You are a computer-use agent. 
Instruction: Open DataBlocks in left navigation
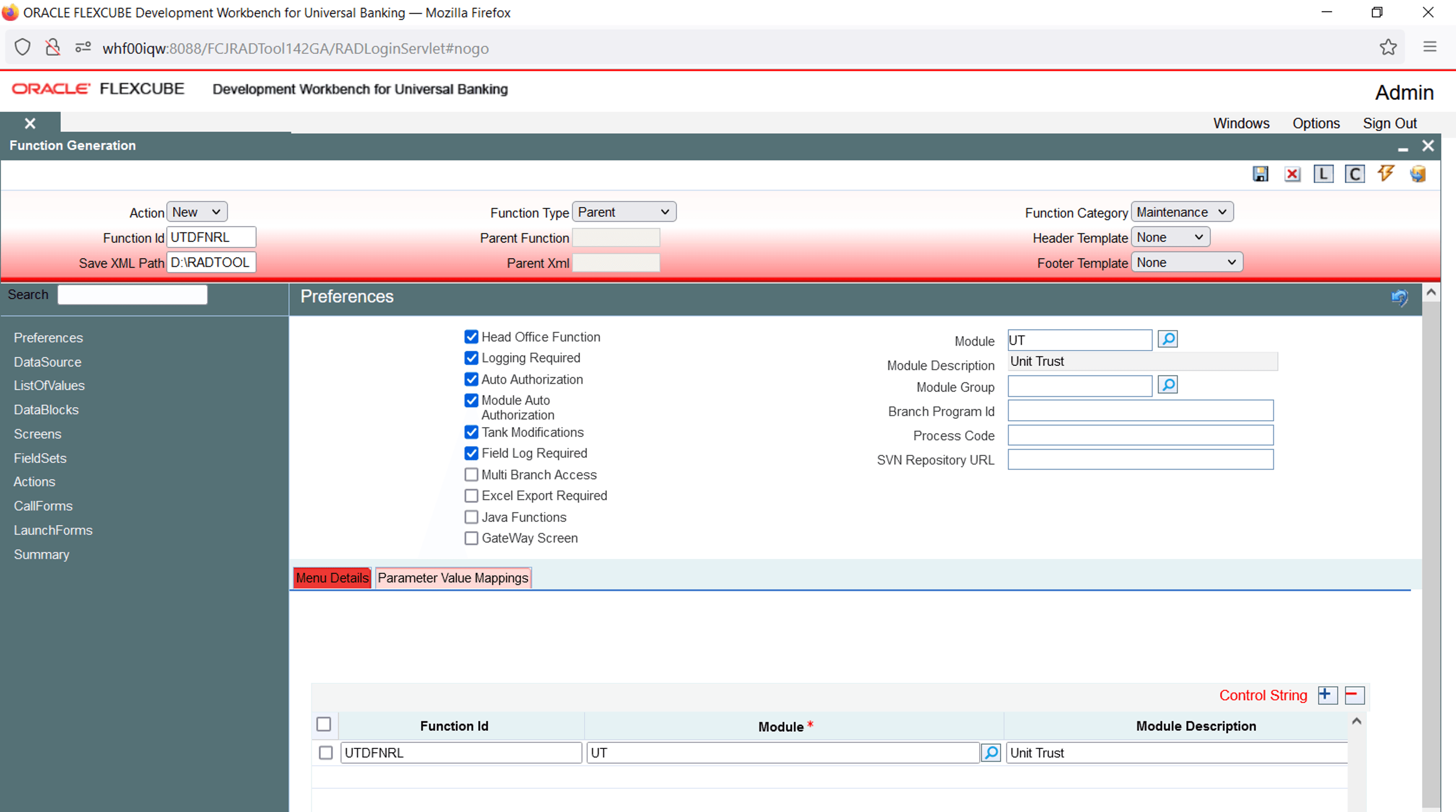coord(46,409)
